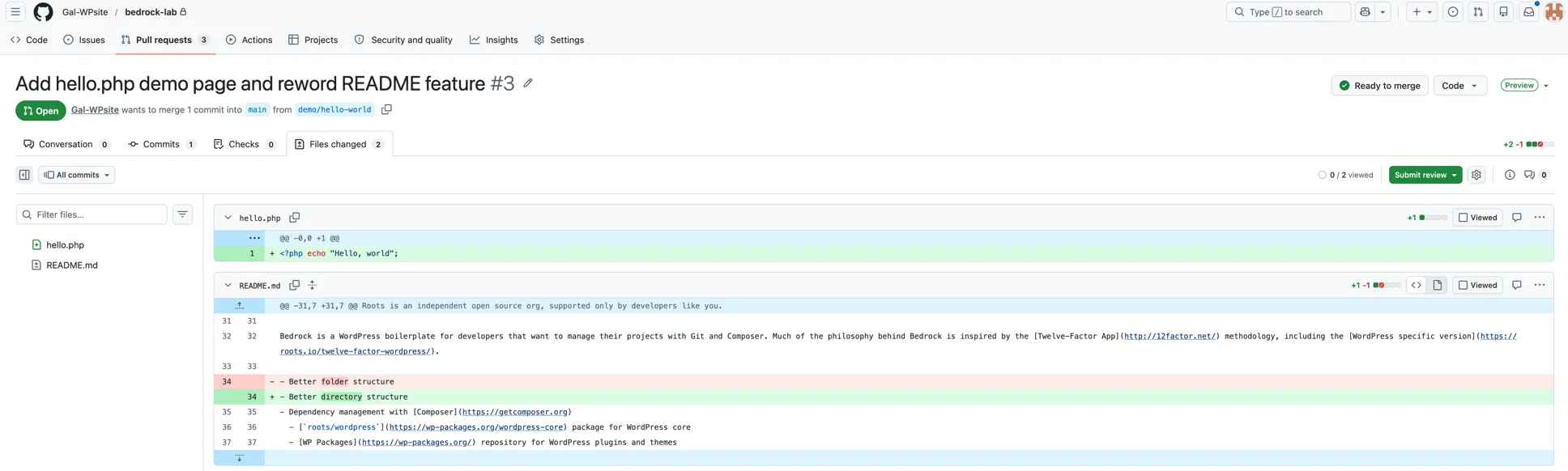Expand hidden lines in hello.php hunk
The height and width of the screenshot is (471, 1568).
pos(254,239)
